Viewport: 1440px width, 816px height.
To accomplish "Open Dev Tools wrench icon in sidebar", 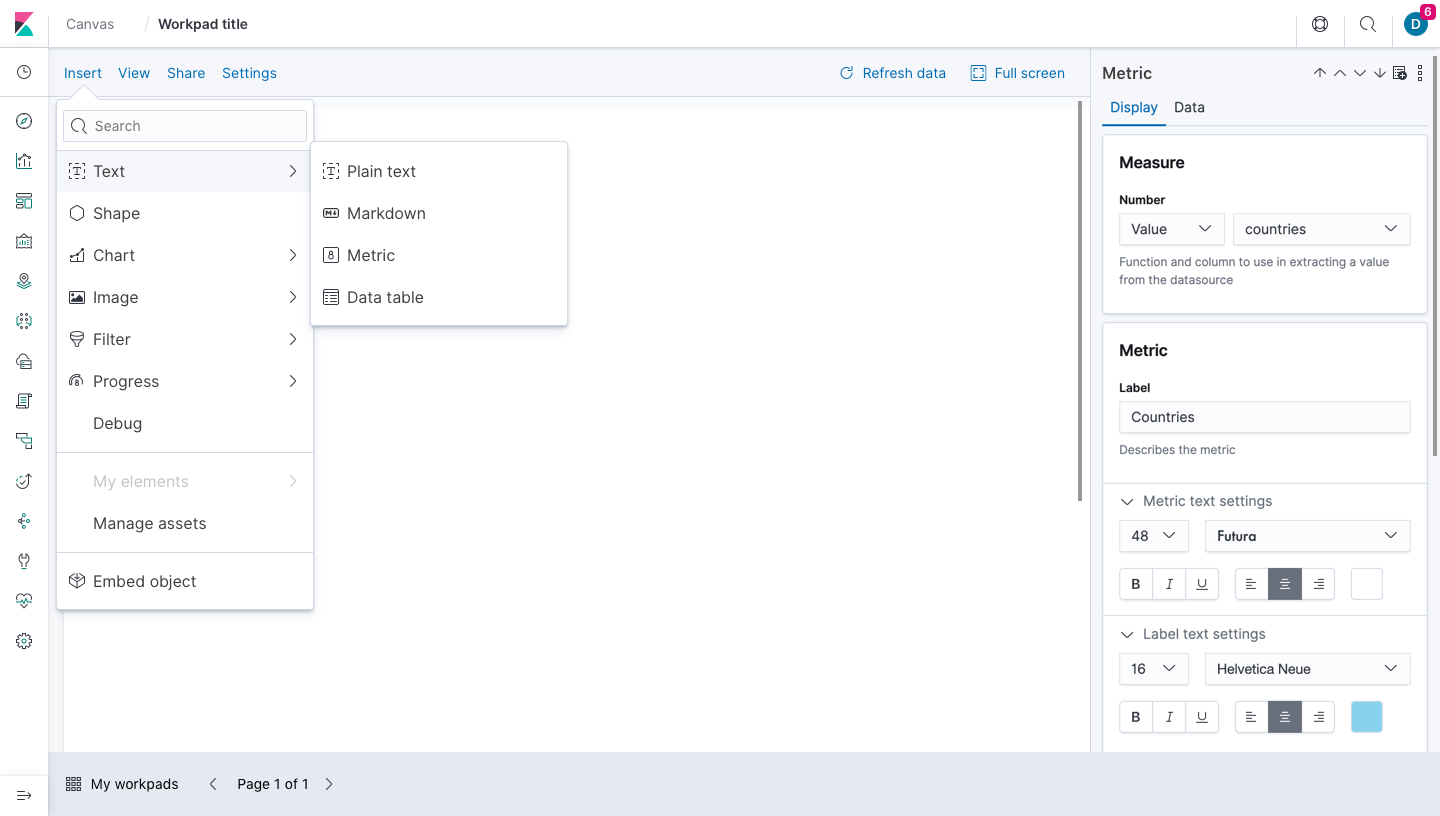I will (24, 561).
